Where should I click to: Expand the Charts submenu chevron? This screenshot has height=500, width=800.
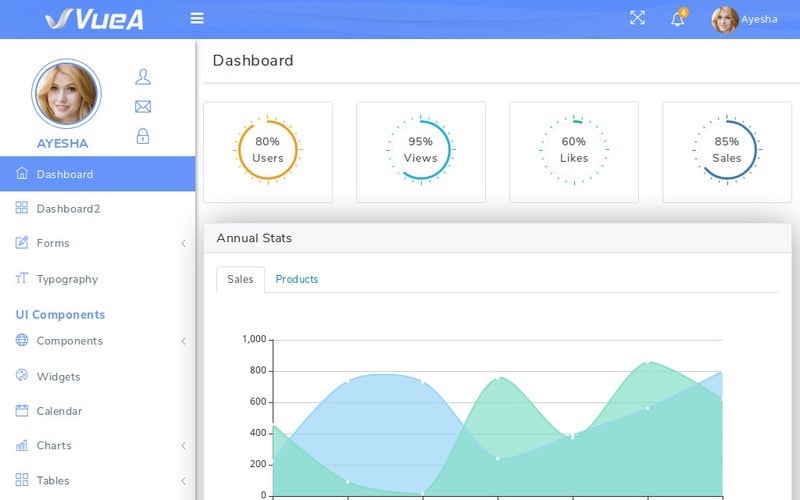coord(183,446)
